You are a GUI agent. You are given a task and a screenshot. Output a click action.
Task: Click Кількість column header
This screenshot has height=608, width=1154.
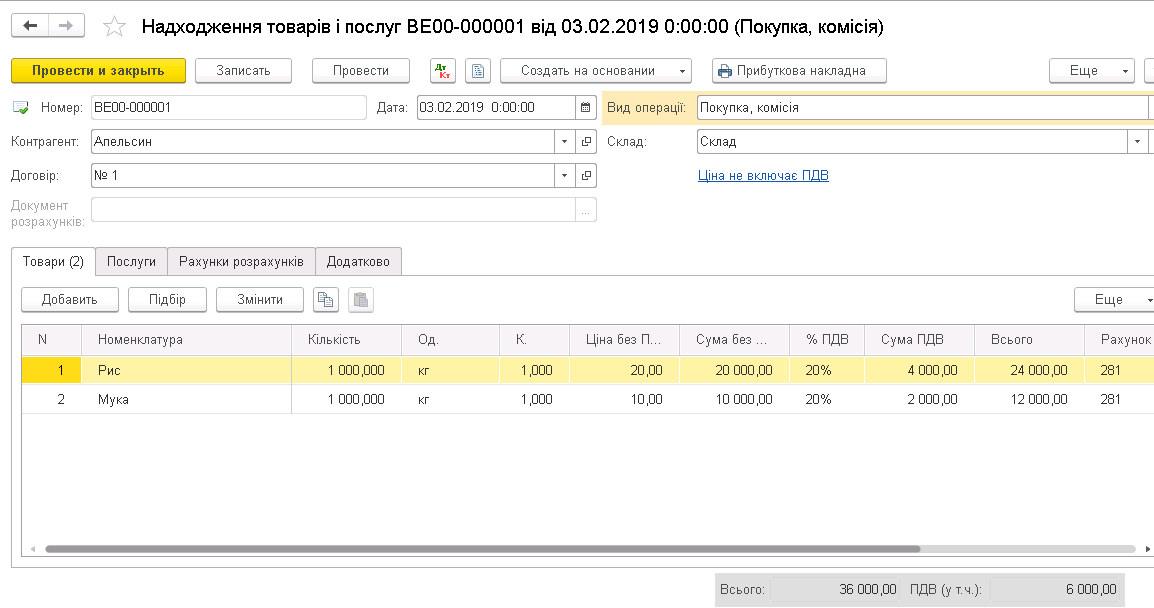coord(347,339)
